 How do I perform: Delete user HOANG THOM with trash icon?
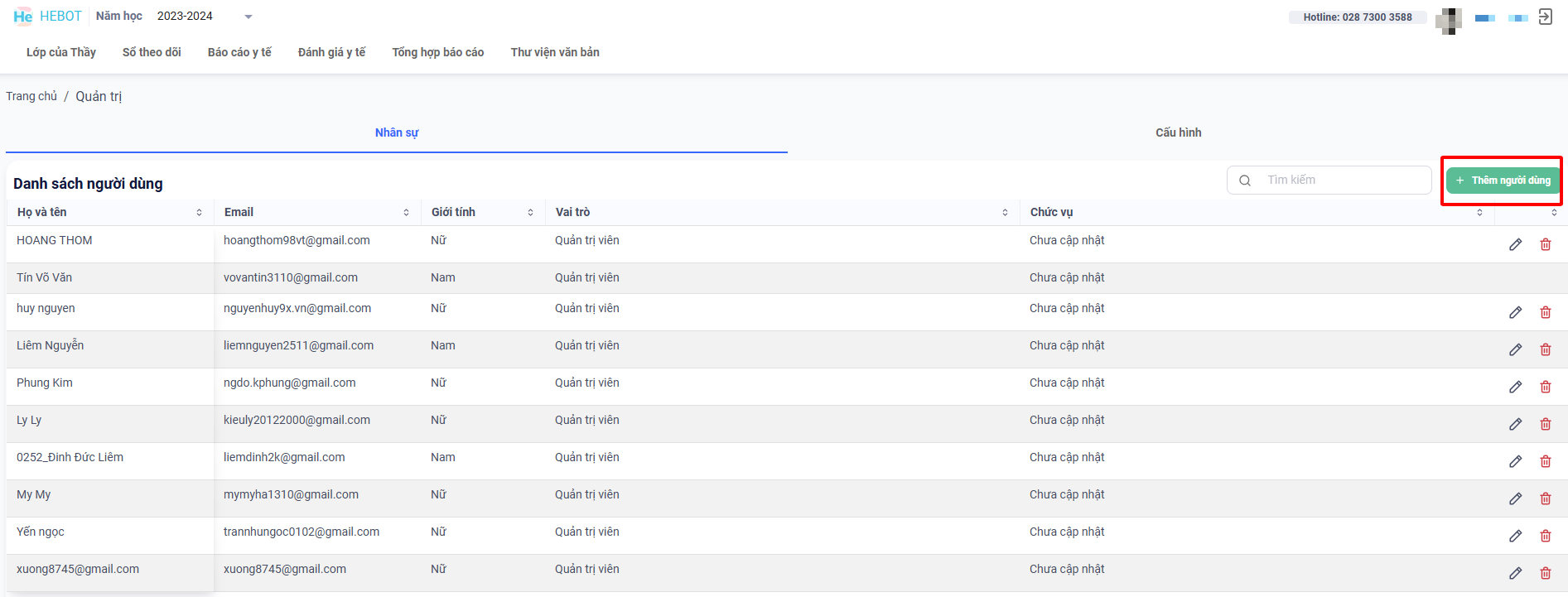(x=1545, y=244)
